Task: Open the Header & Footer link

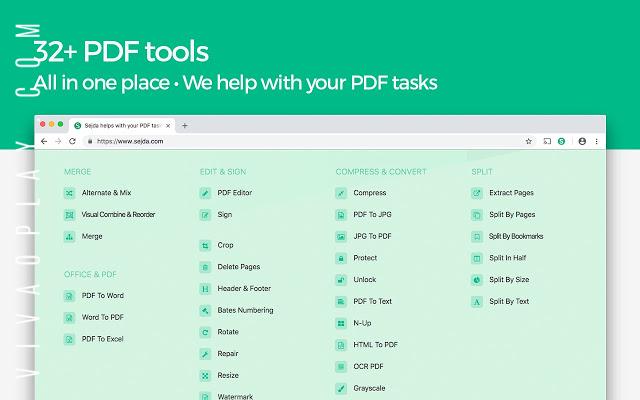Action: pyautogui.click(x=244, y=288)
